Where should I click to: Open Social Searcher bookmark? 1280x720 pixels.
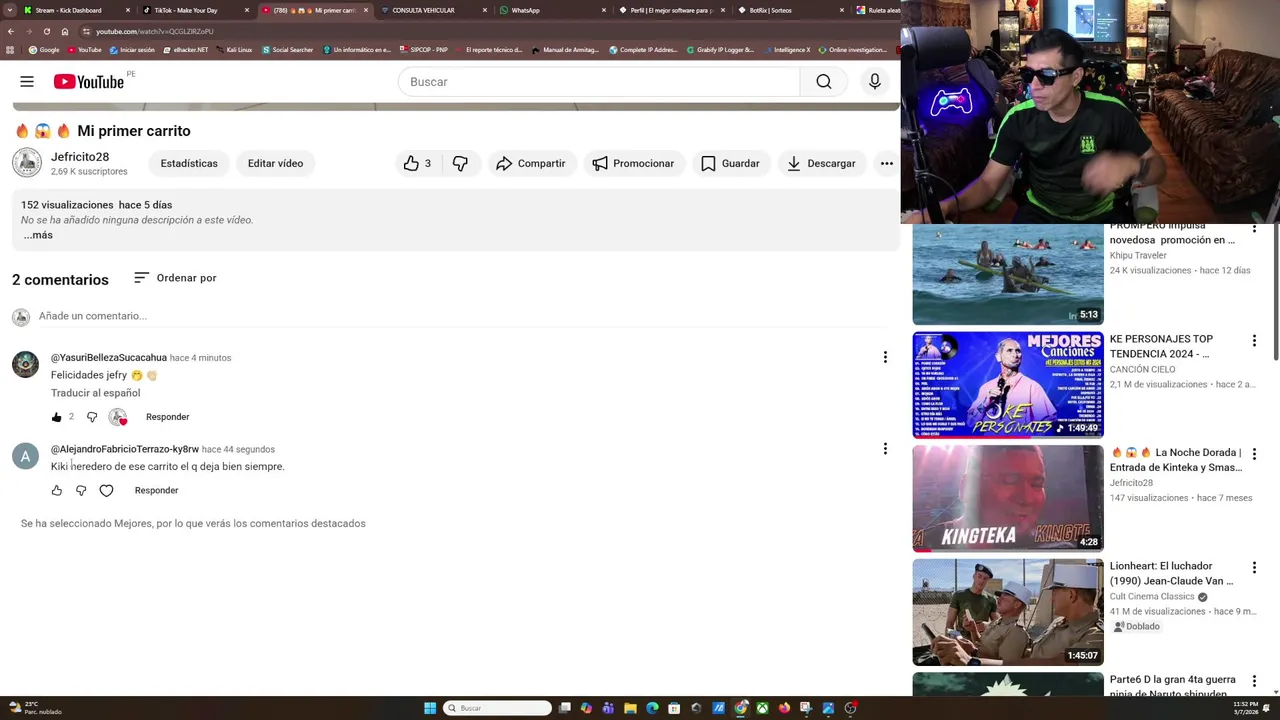point(288,49)
